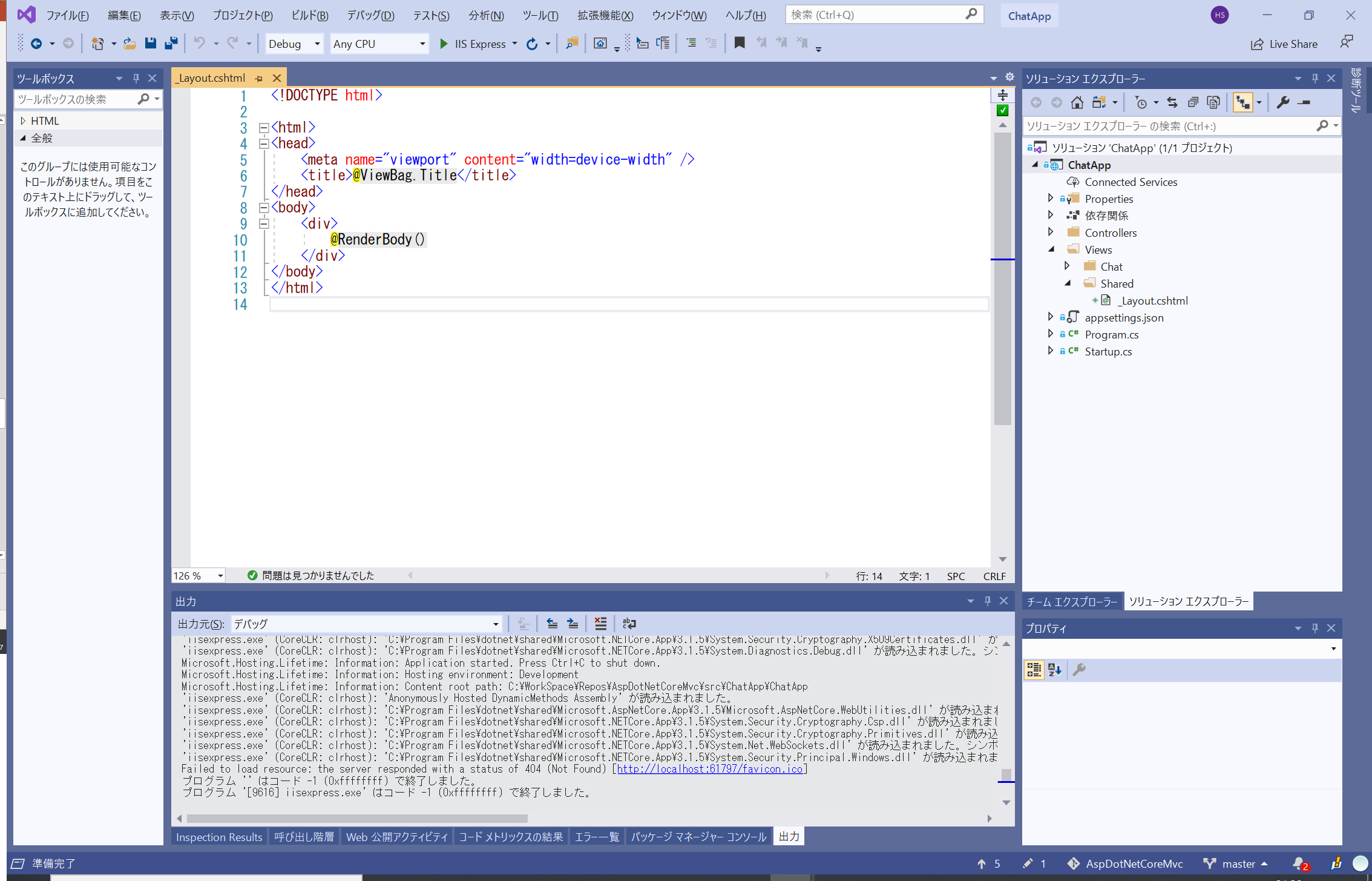
Task: Expand the Controllers folder node
Action: click(x=1051, y=233)
